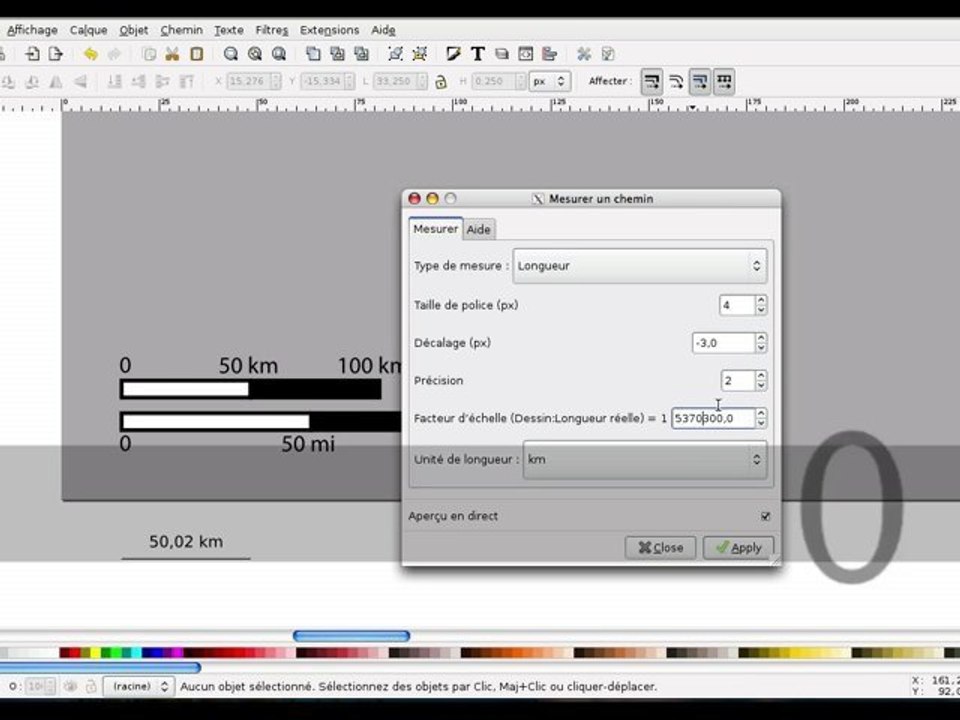Click the Import icon in toolbar
The height and width of the screenshot is (720, 960).
click(32, 54)
